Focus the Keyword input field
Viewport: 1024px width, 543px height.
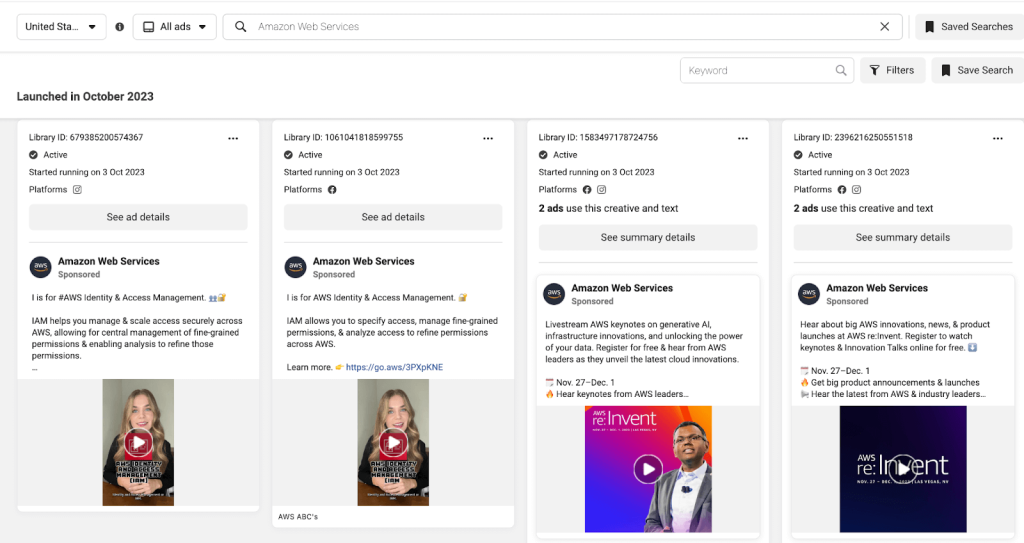click(758, 71)
